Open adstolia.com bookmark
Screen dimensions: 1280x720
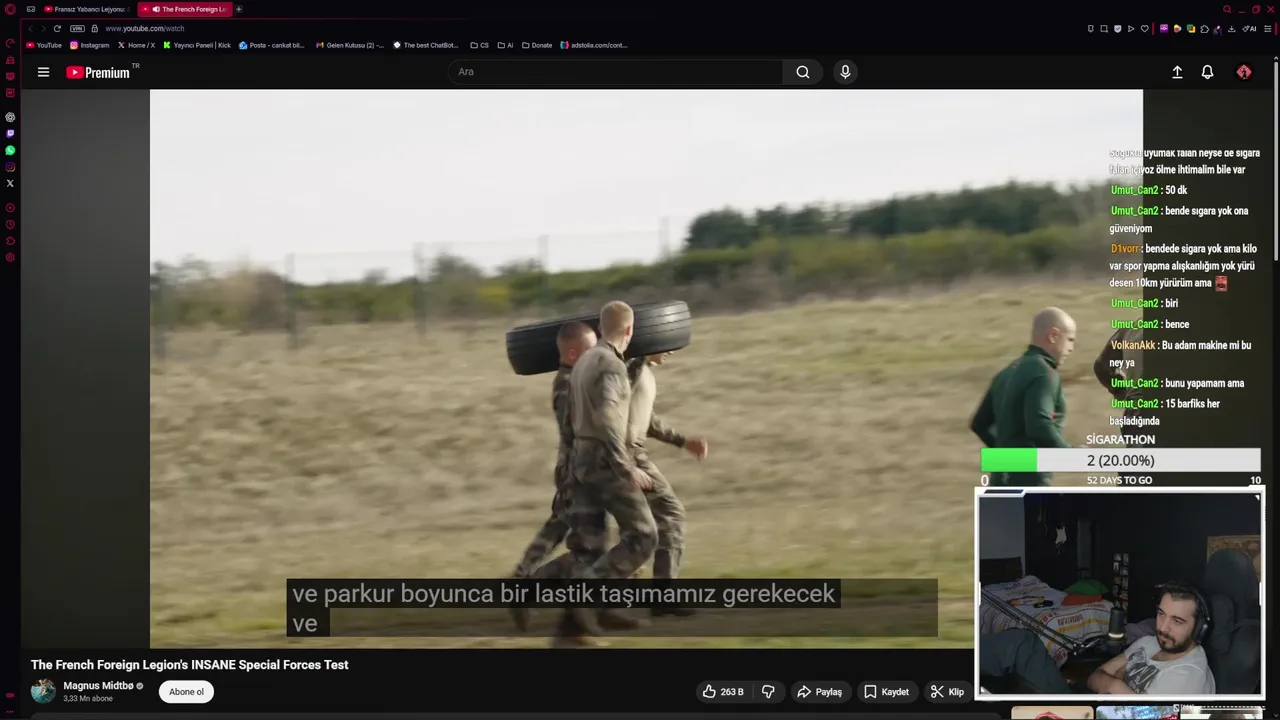pos(594,45)
